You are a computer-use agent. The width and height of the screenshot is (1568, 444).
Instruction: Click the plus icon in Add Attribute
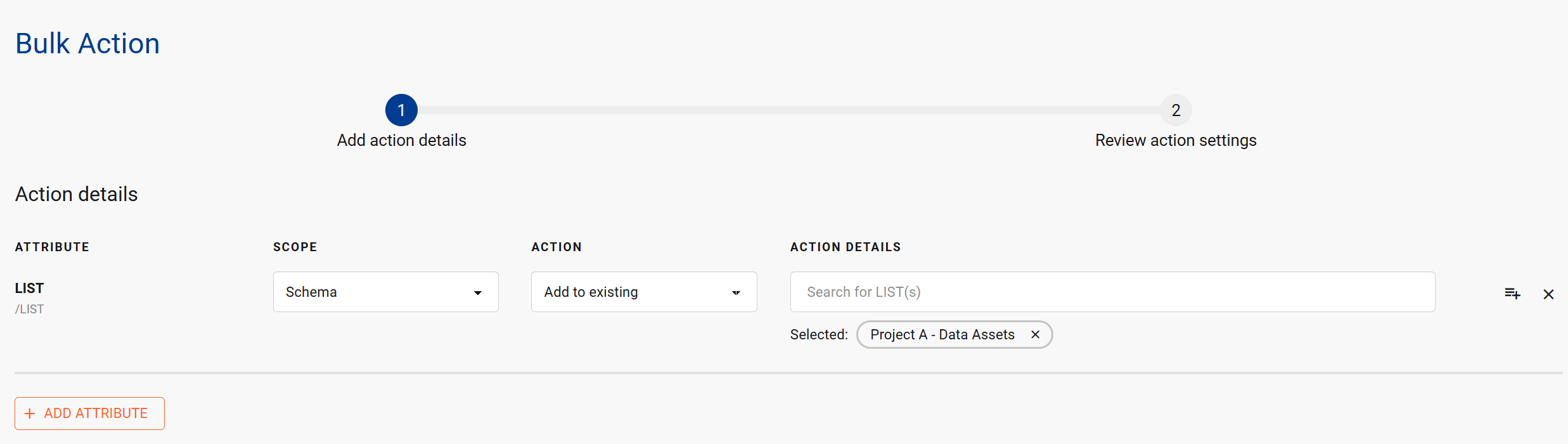tap(30, 414)
